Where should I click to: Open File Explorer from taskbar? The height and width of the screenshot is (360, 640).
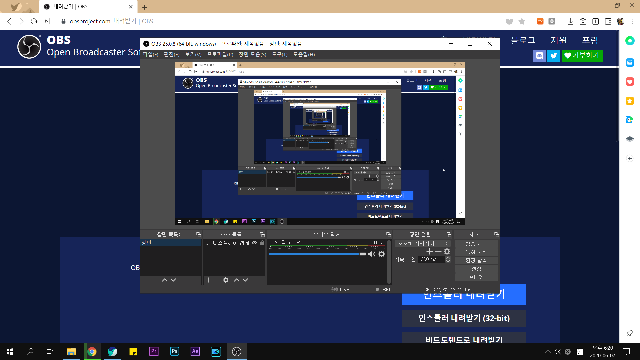click(x=71, y=351)
